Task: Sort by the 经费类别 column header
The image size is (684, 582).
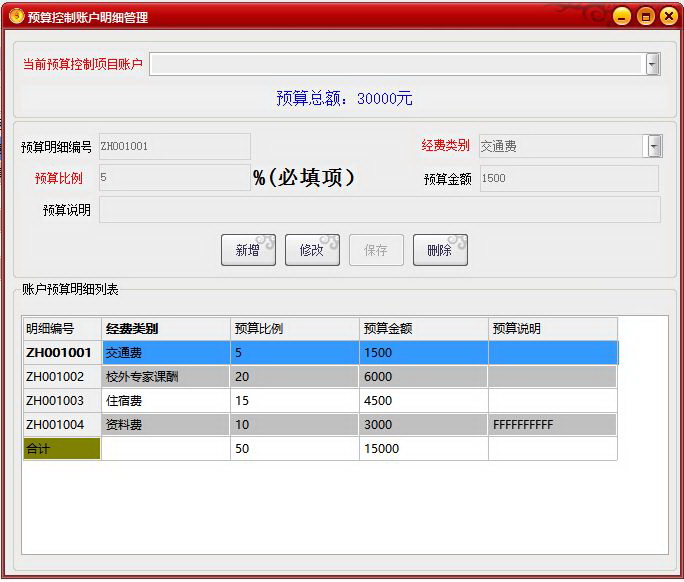Action: (166, 329)
